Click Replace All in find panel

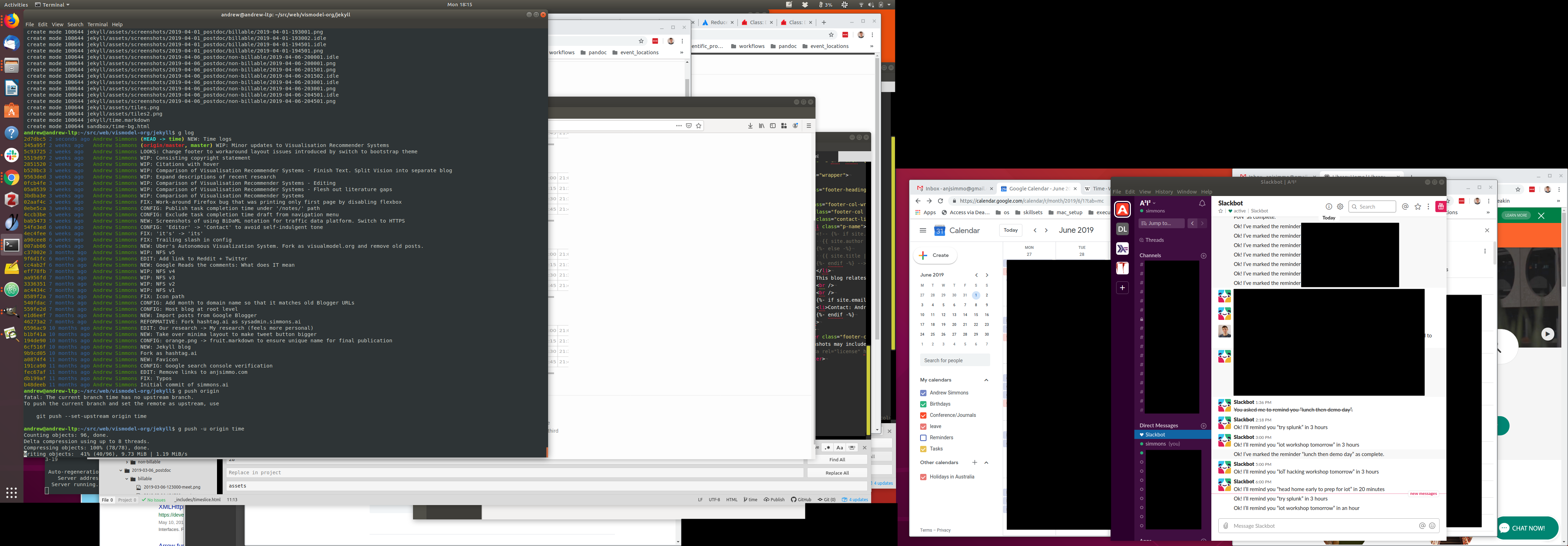click(837, 473)
